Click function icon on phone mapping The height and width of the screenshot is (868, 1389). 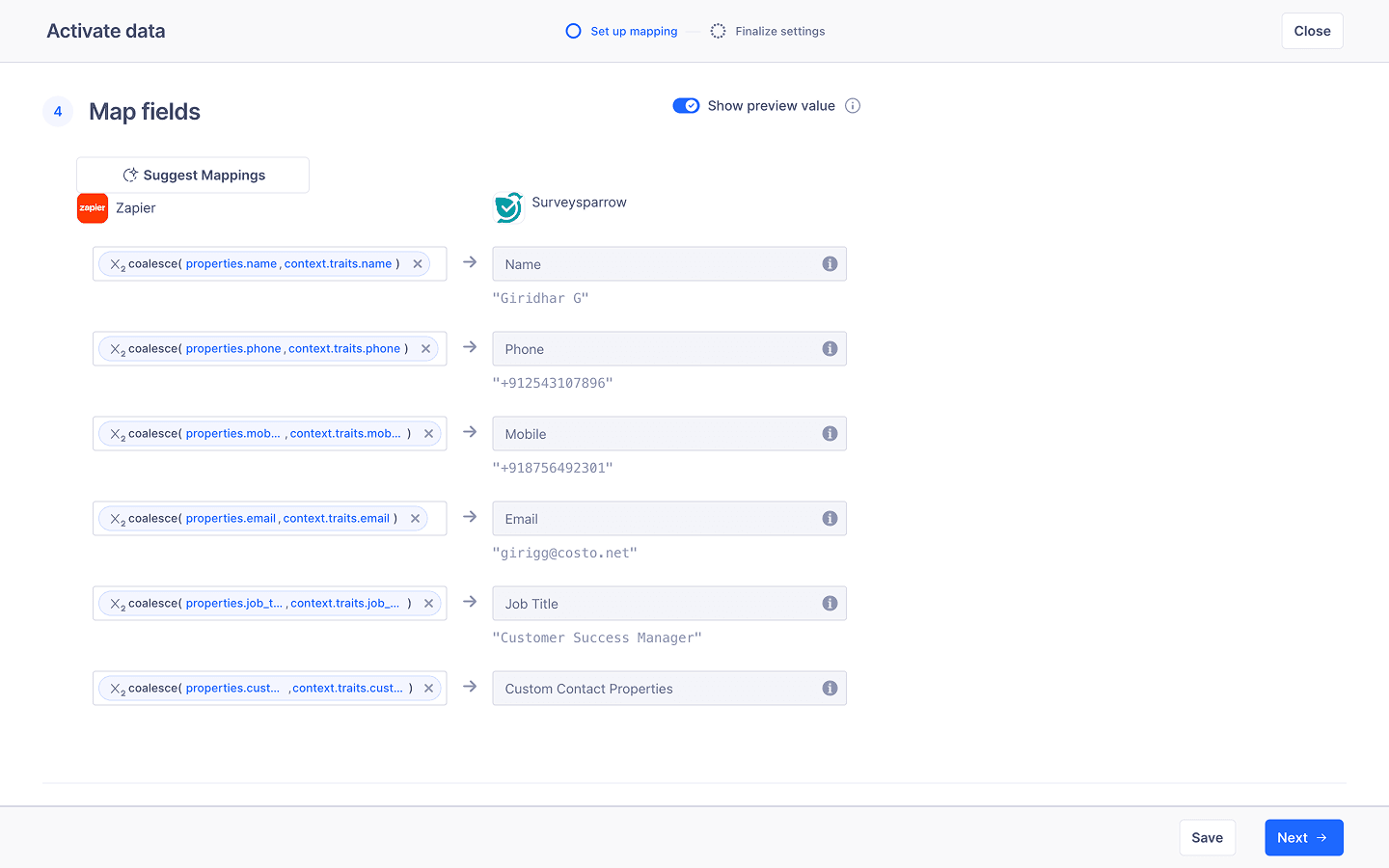118,350
